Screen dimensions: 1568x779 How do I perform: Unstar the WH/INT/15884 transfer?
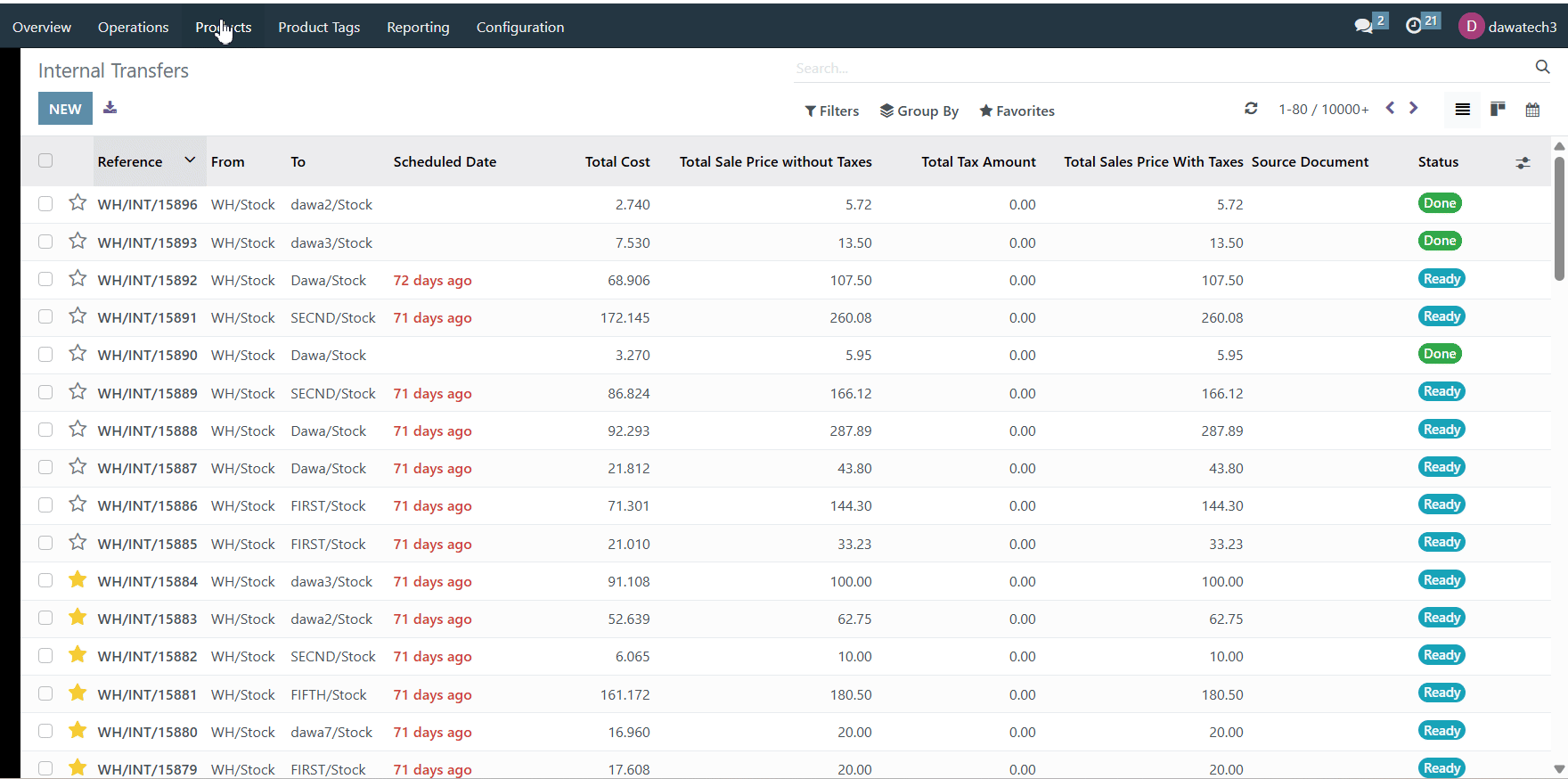click(x=78, y=580)
